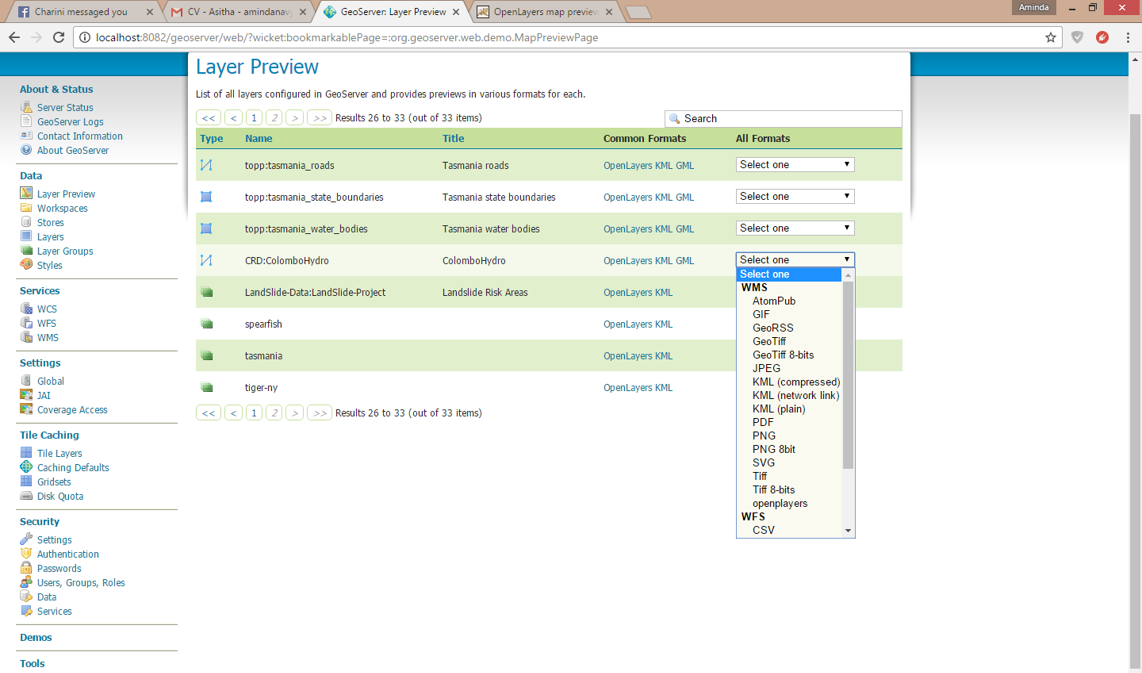Click the Global settings icon

(x=26, y=380)
